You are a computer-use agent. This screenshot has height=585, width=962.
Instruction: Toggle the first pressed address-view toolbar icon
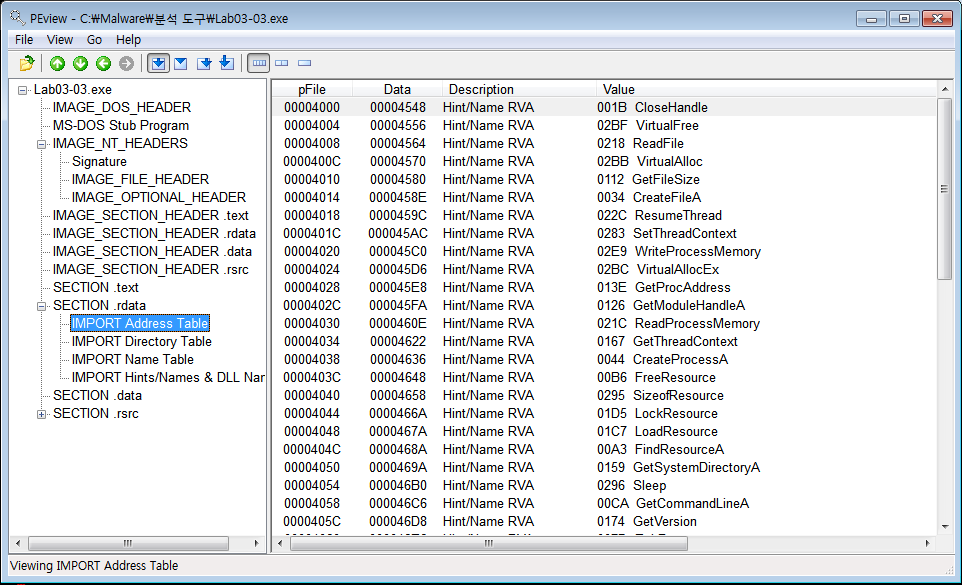click(x=158, y=63)
